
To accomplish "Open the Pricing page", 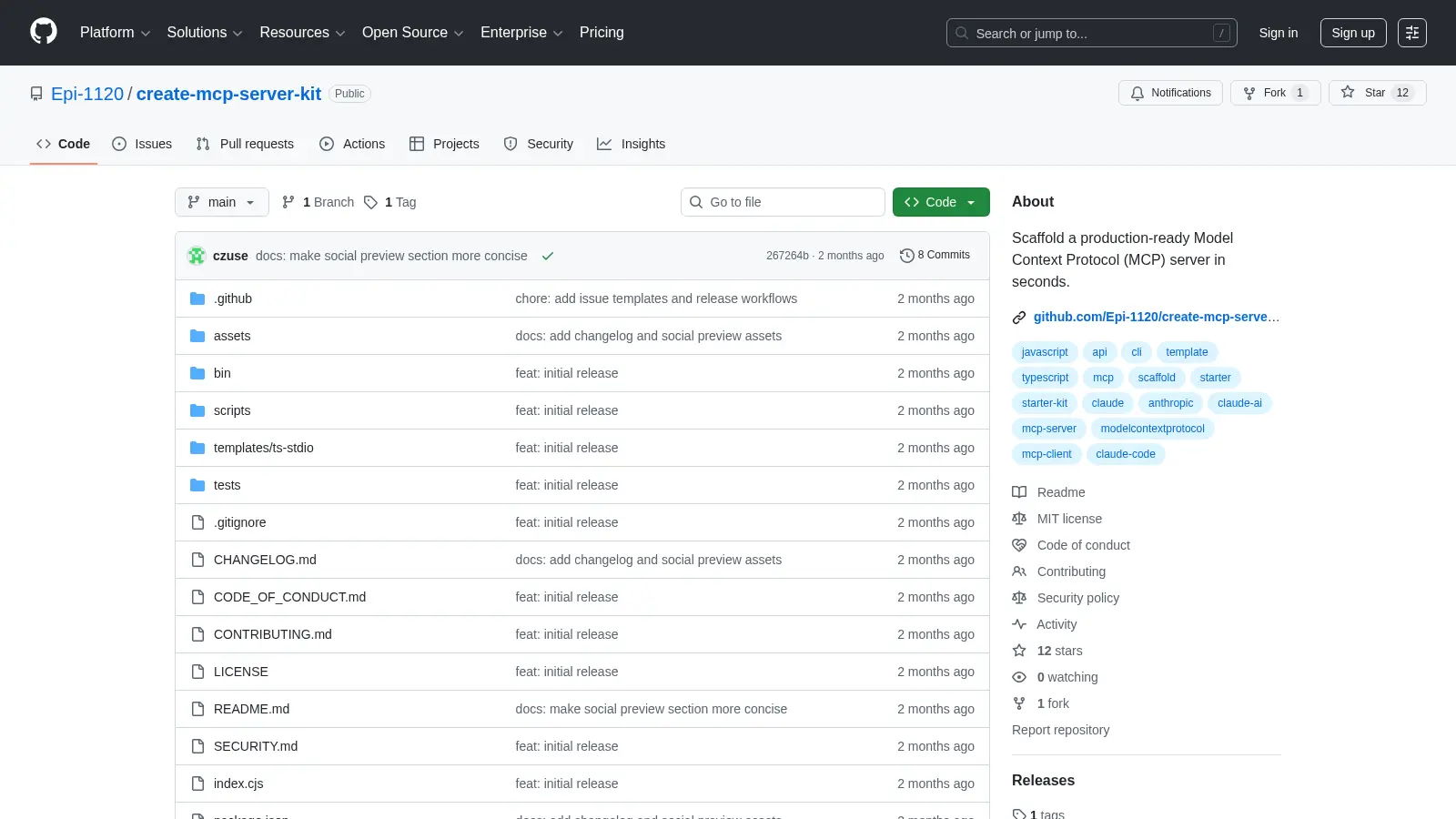I will pos(602,33).
